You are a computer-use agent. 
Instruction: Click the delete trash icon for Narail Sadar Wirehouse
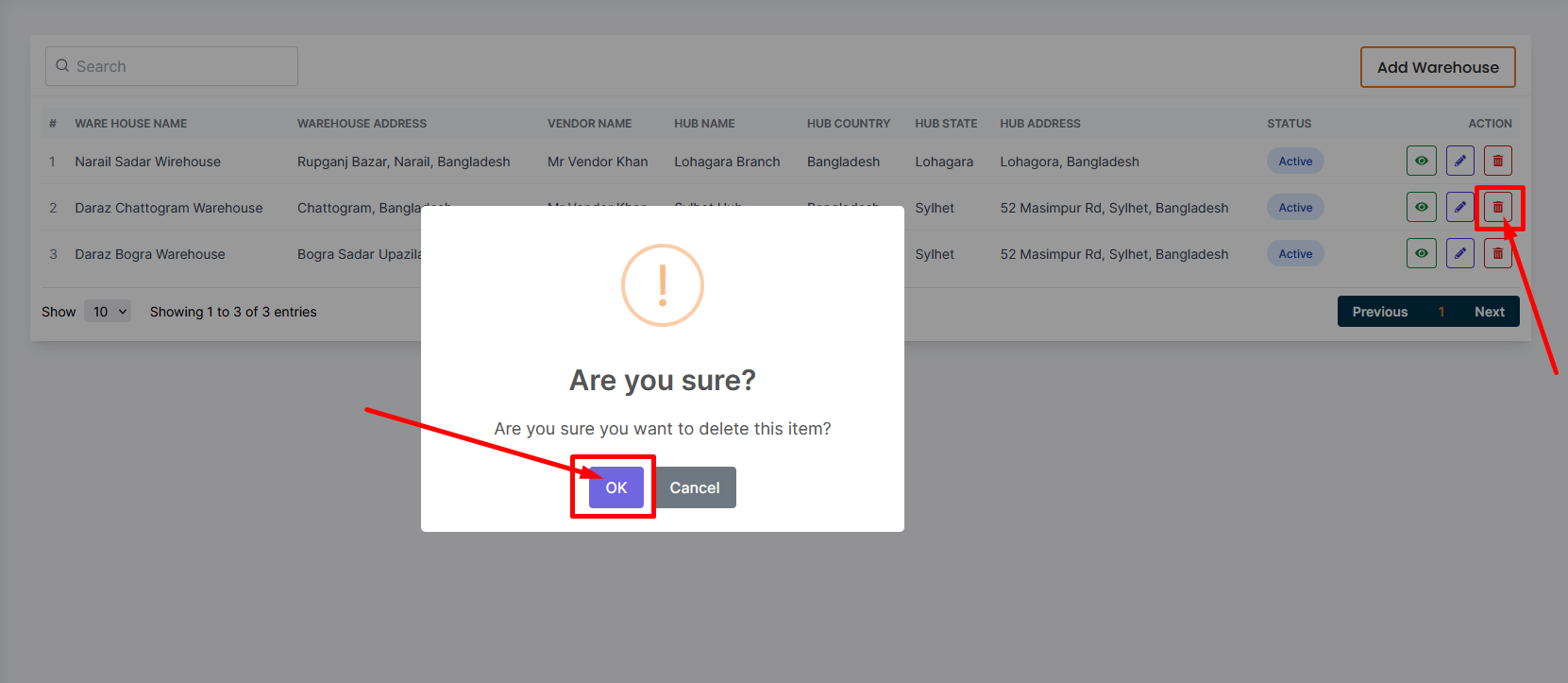pyautogui.click(x=1497, y=162)
